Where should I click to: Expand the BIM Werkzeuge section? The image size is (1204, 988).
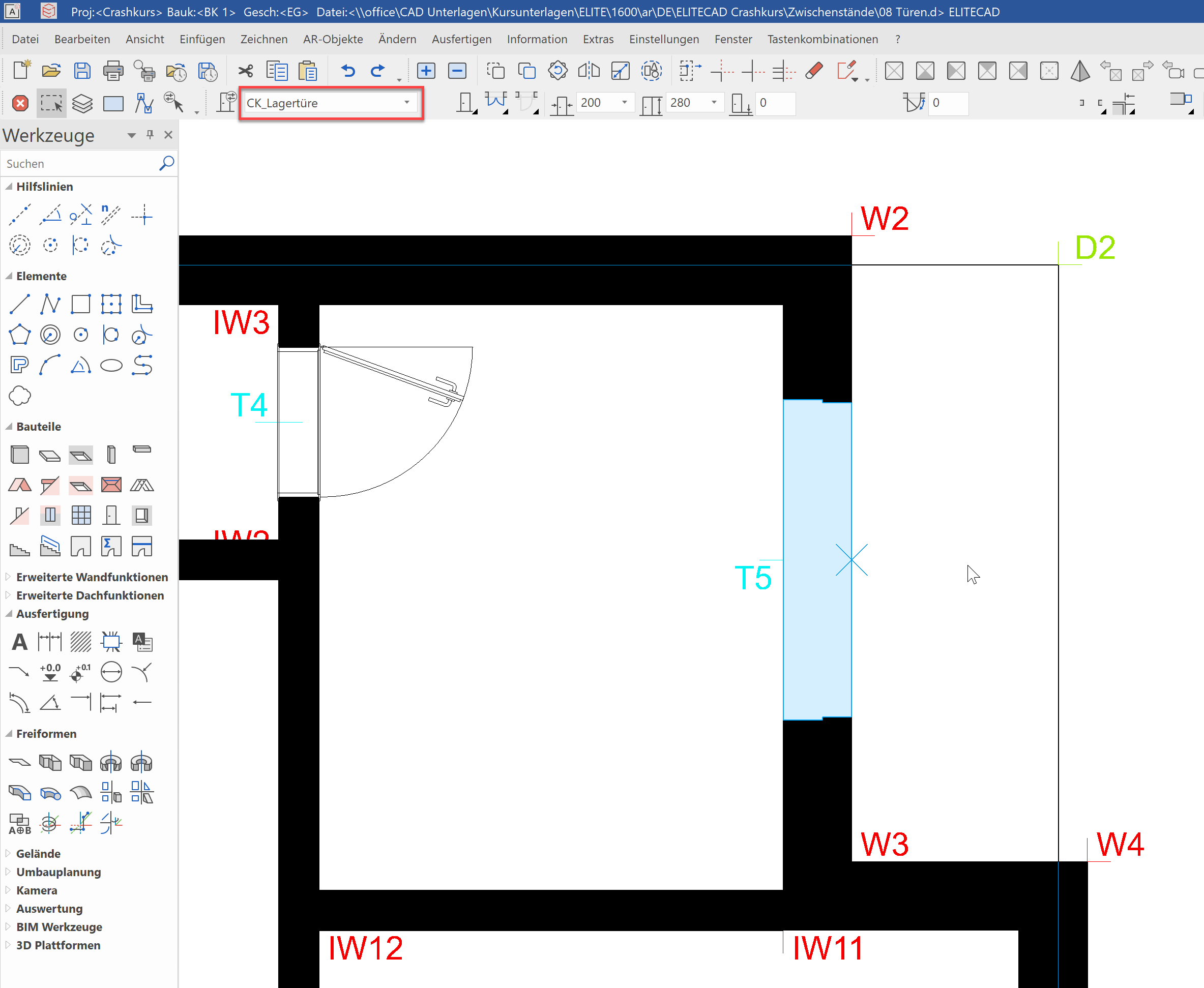8,926
